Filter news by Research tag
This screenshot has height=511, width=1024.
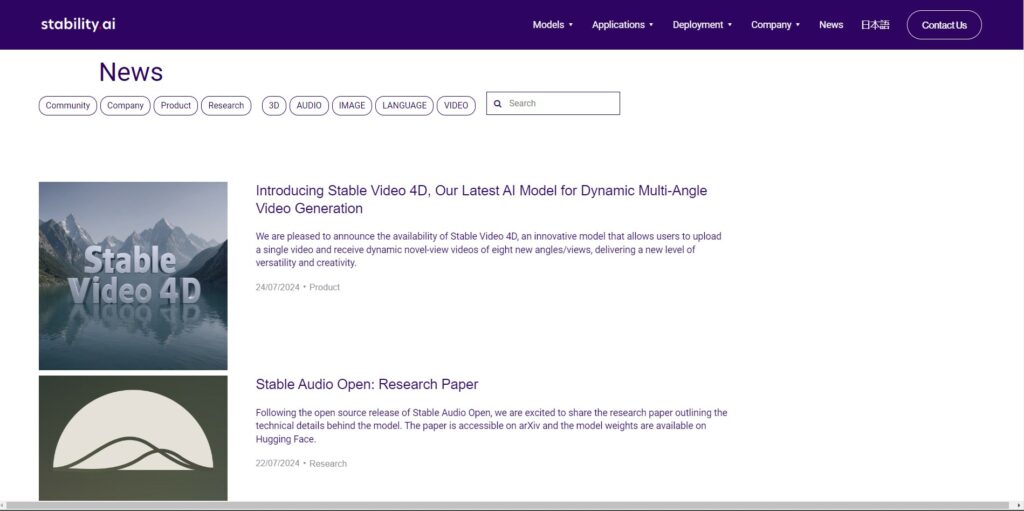tap(226, 105)
